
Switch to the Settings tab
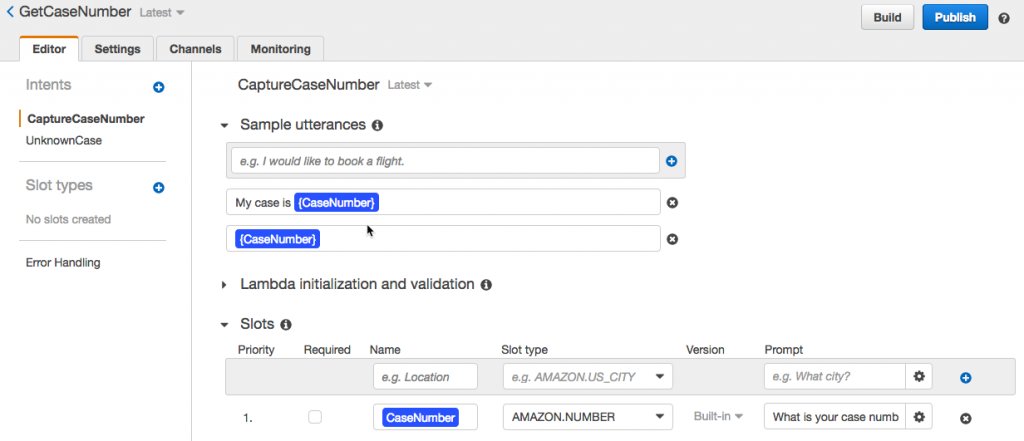coord(117,49)
